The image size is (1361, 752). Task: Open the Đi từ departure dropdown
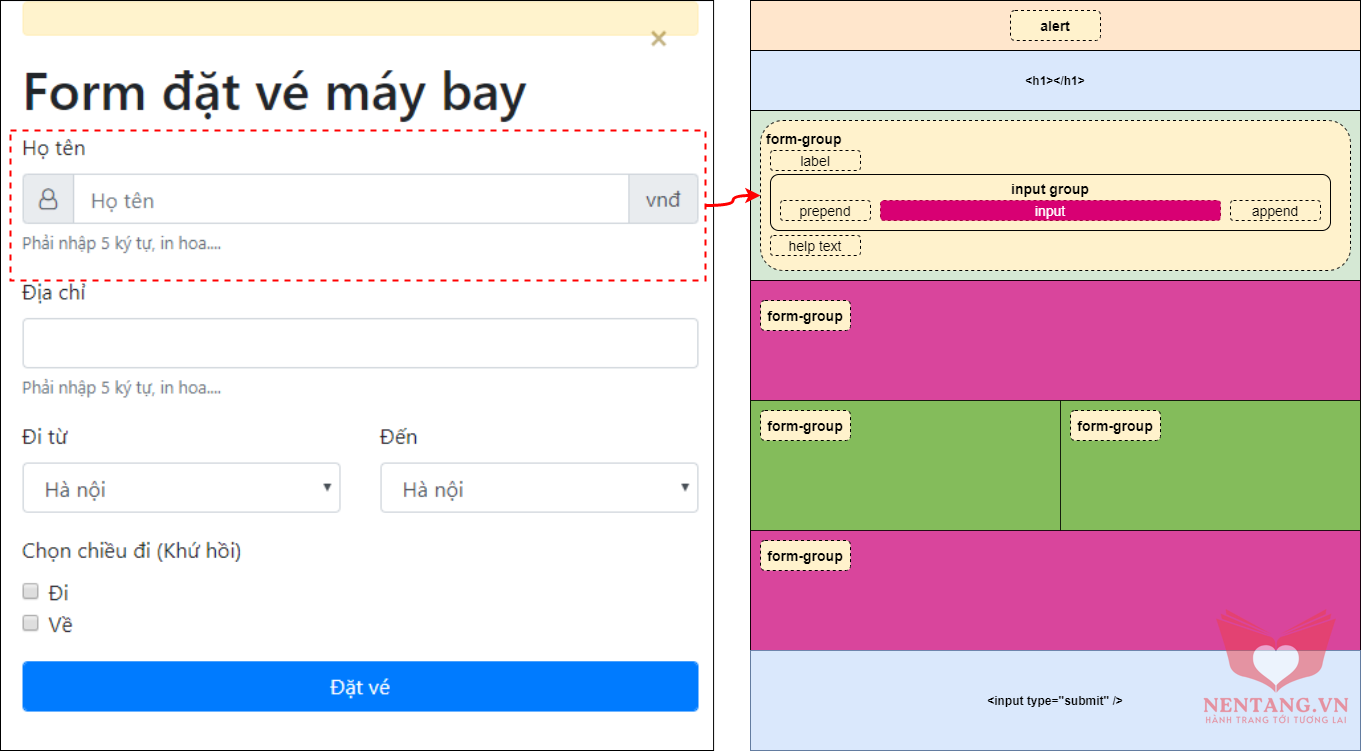pyautogui.click(x=181, y=488)
